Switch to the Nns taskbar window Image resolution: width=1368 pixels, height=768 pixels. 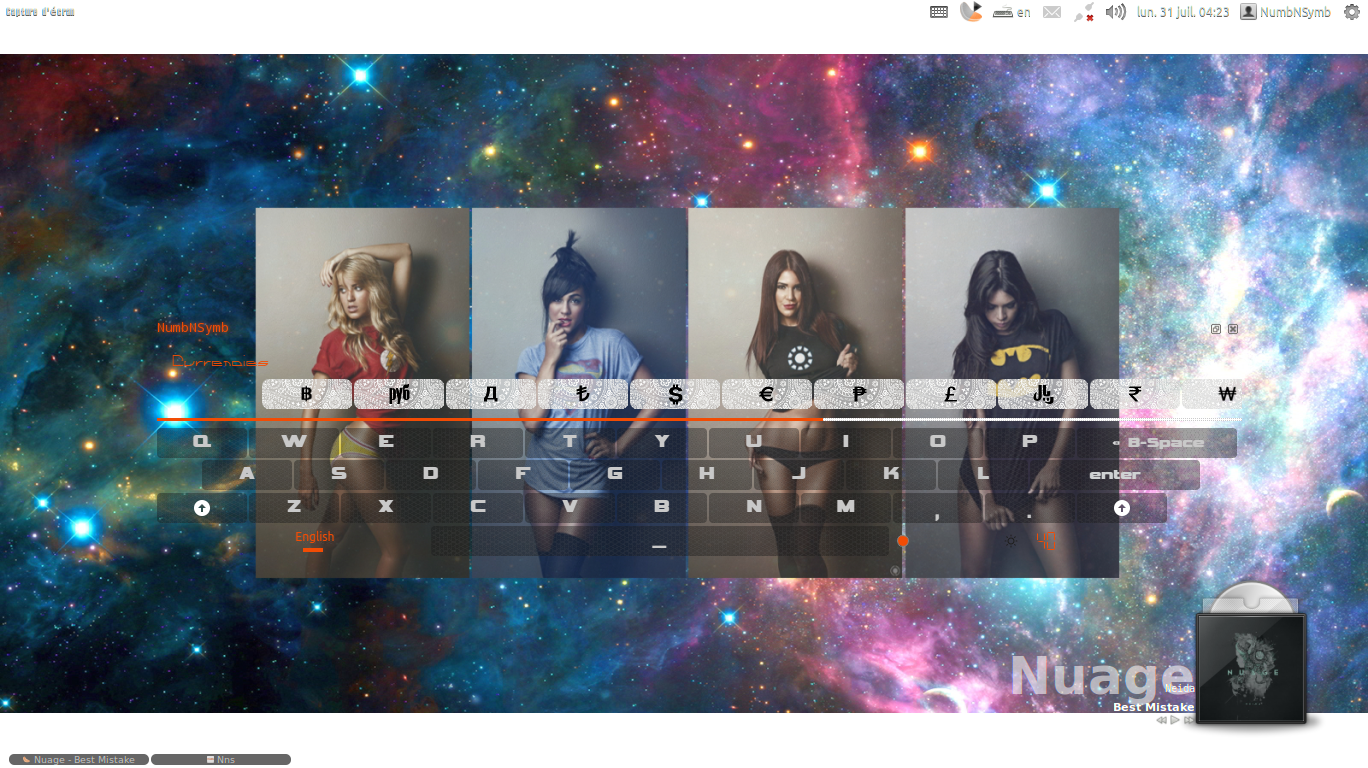[x=221, y=760]
